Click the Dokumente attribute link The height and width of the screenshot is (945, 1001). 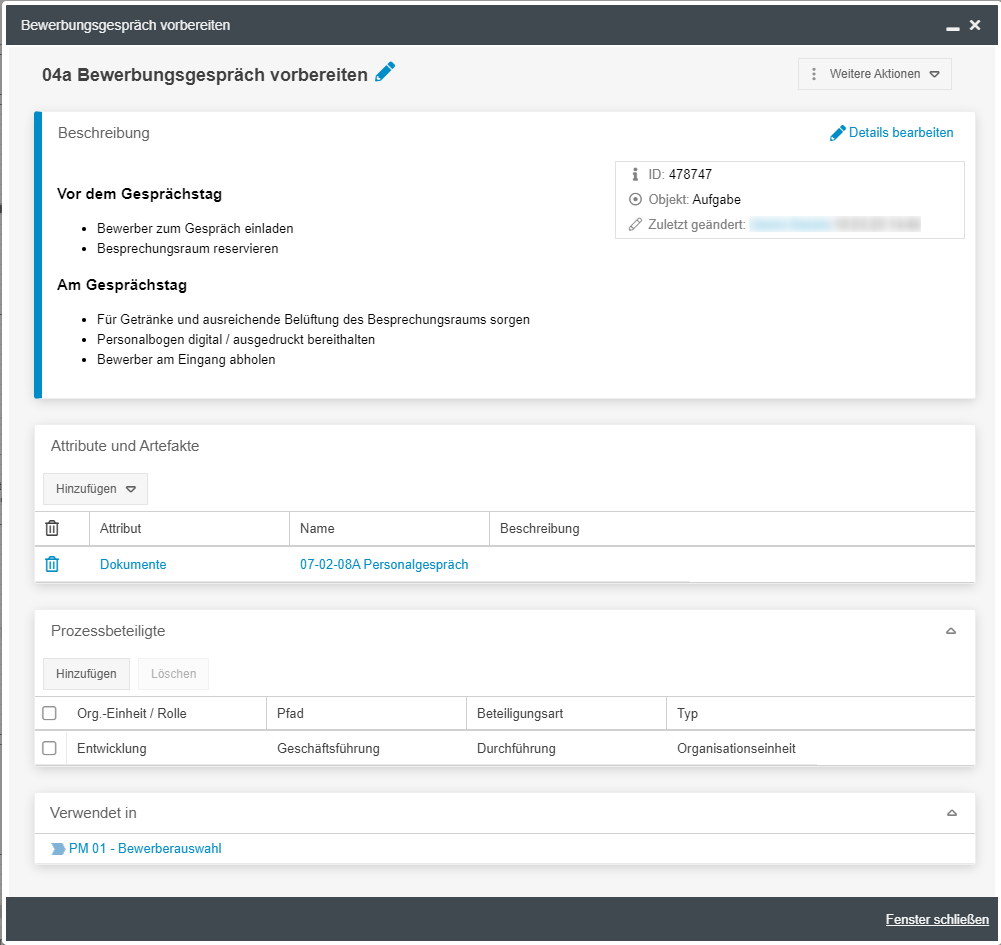[133, 564]
